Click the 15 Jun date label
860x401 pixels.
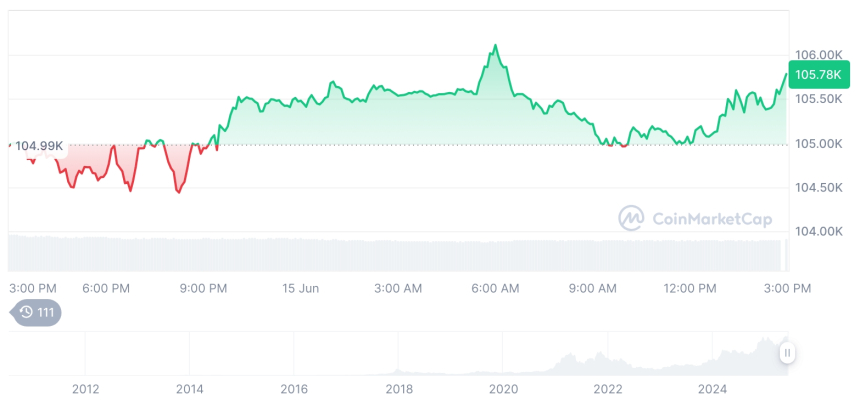[300, 288]
